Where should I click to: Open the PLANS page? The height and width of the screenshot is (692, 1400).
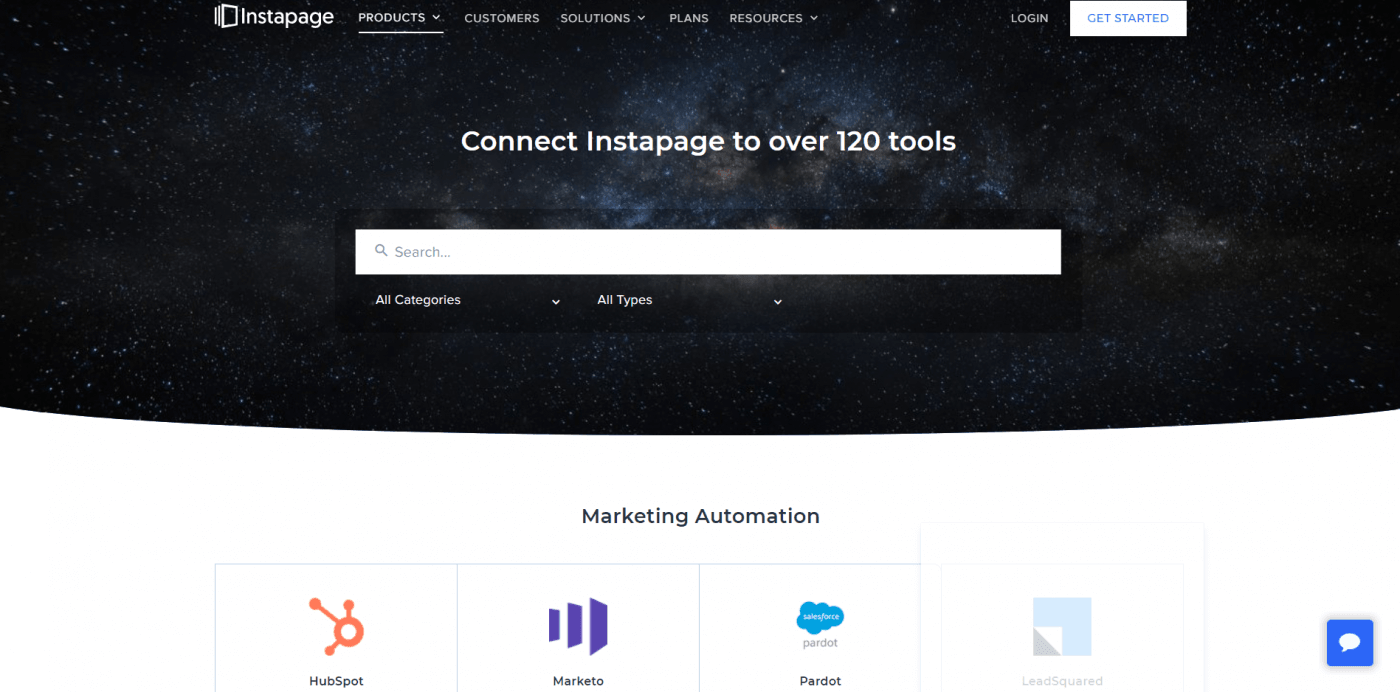pos(689,18)
